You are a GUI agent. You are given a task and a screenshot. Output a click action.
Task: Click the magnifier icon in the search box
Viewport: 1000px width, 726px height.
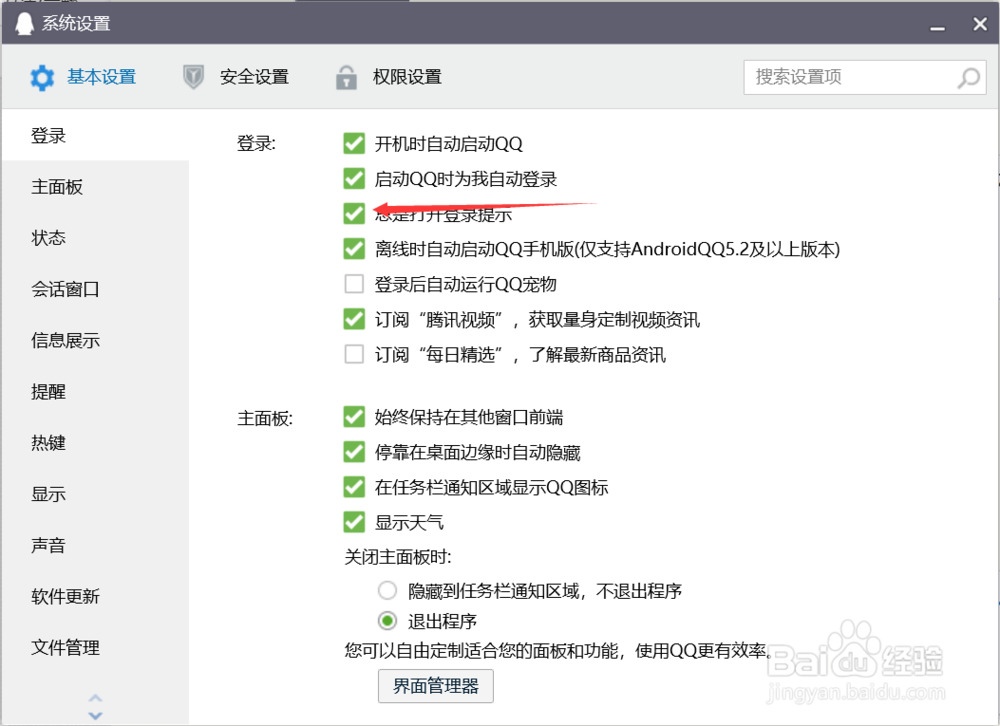point(967,77)
